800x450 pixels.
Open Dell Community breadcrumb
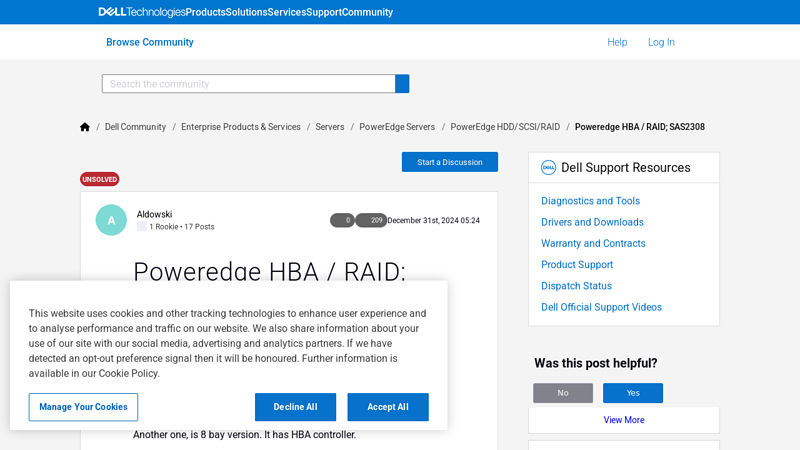(x=135, y=127)
